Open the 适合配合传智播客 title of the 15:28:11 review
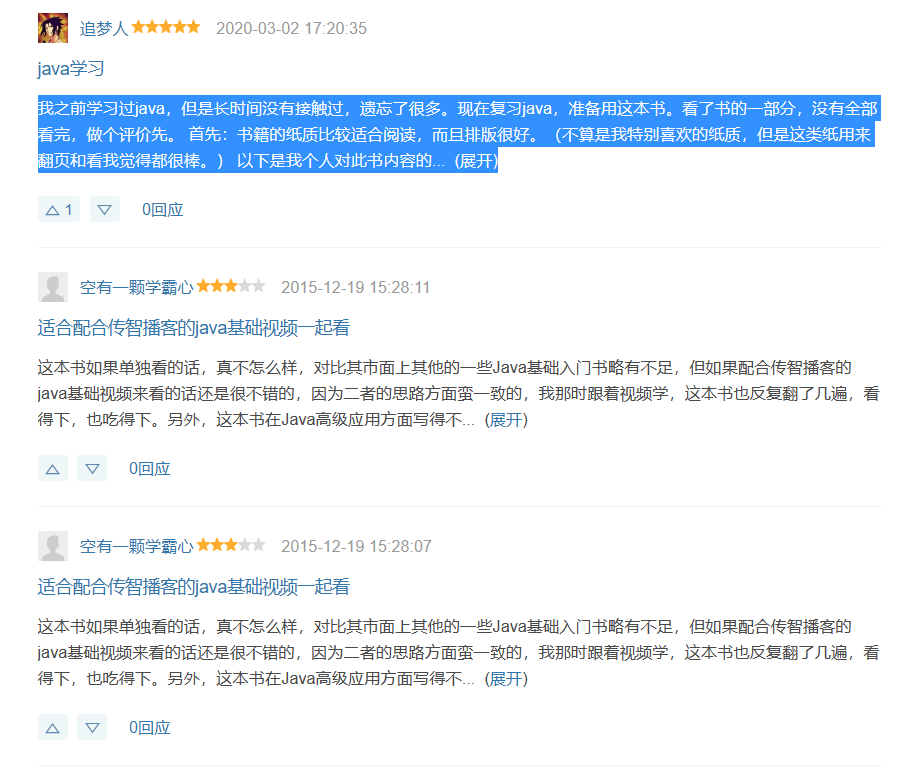Viewport: 910px width, 774px height. (193, 328)
